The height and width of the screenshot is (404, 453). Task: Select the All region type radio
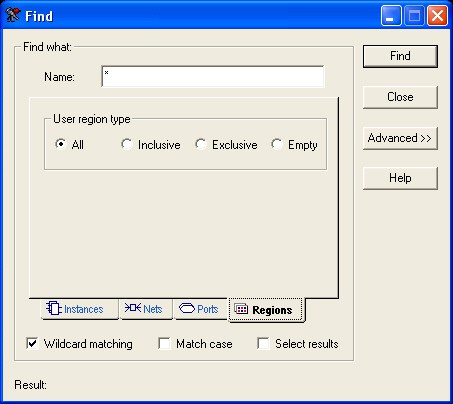click(x=60, y=144)
